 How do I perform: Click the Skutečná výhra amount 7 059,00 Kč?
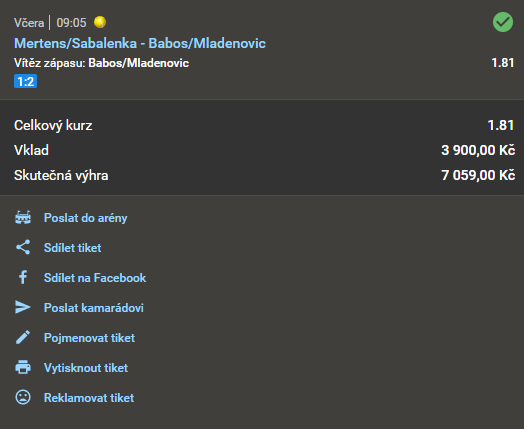[478, 175]
